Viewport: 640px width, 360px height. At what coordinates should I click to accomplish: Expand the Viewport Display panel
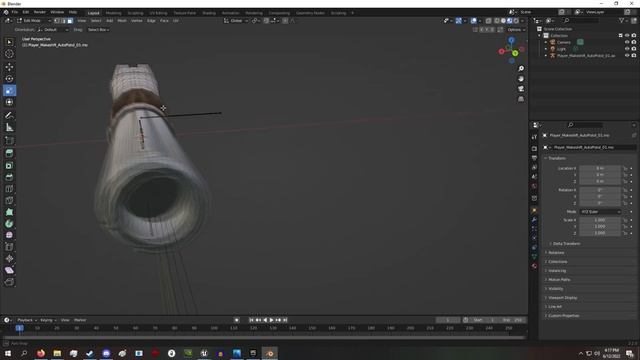pyautogui.click(x=562, y=298)
